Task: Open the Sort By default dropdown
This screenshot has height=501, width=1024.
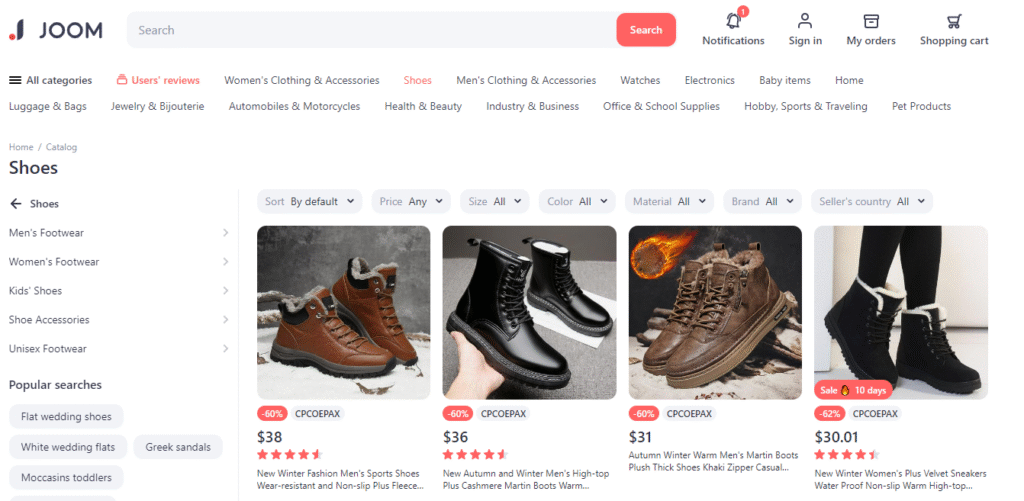Action: tap(310, 201)
